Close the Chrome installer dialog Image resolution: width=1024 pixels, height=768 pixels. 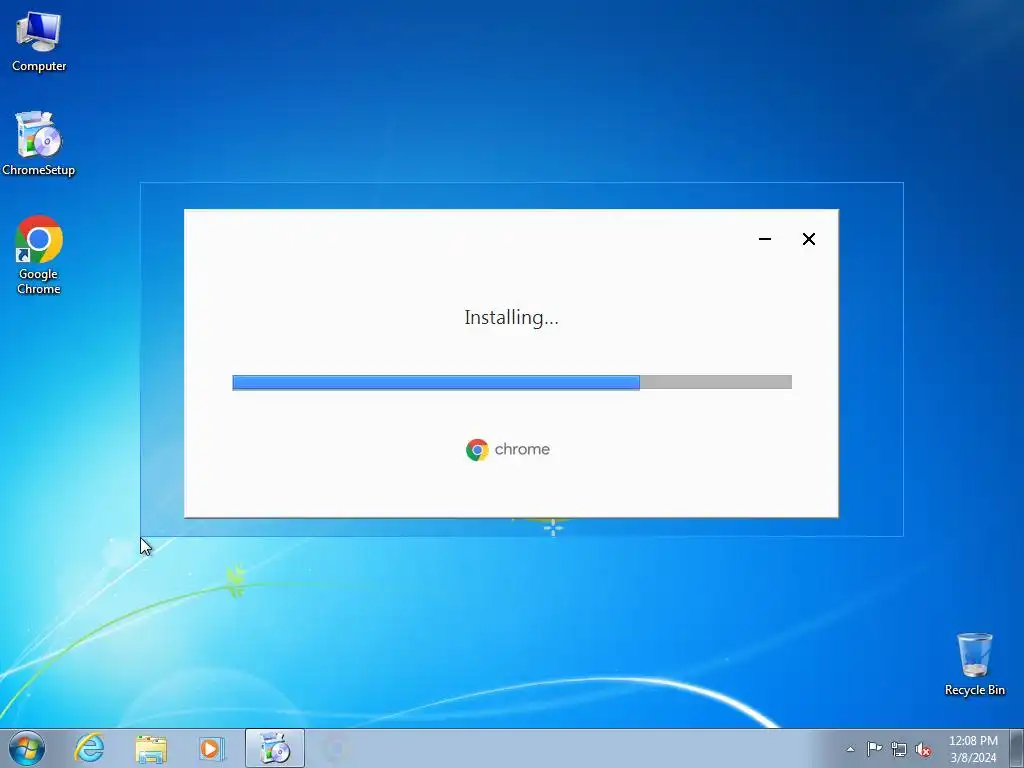pyautogui.click(x=808, y=239)
